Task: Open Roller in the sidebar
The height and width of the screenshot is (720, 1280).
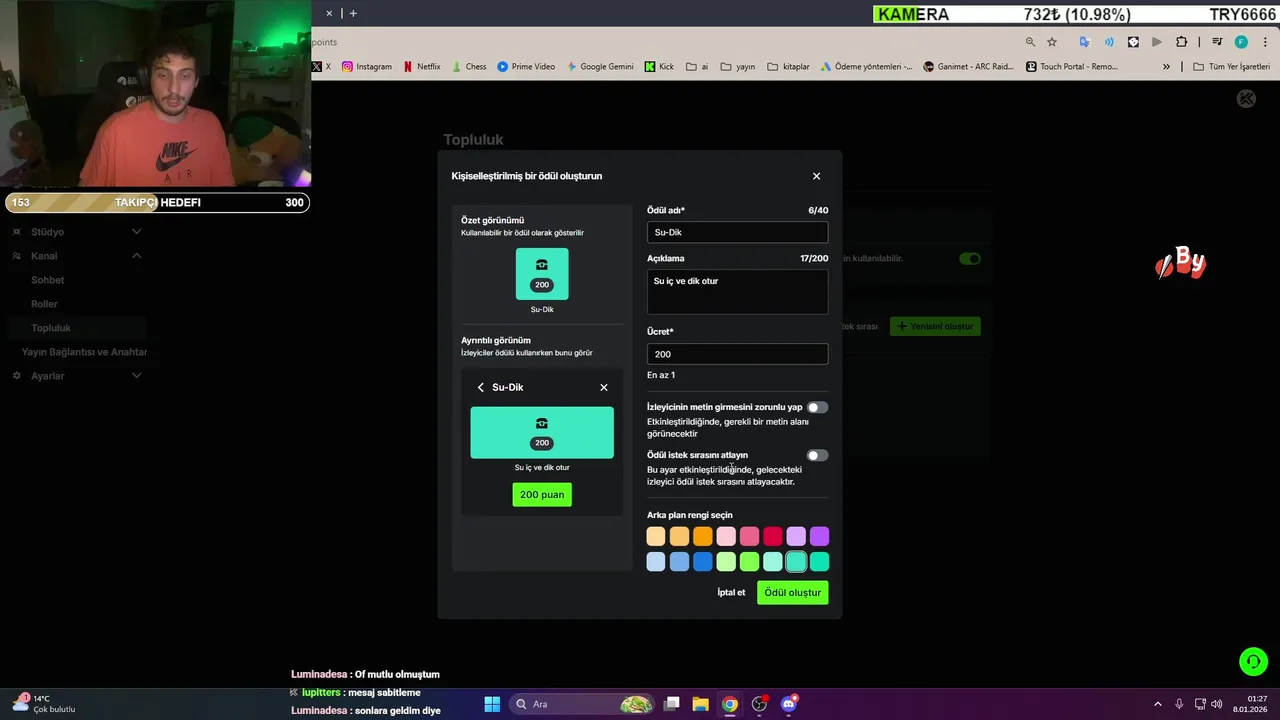Action: pyautogui.click(x=44, y=304)
